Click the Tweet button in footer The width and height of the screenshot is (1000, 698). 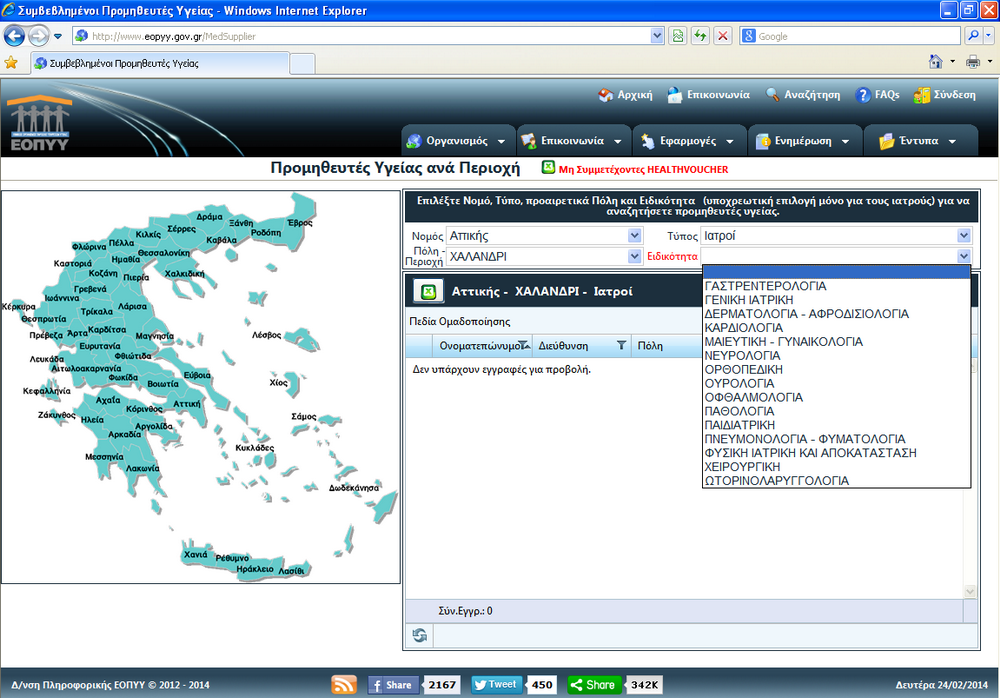point(497,685)
